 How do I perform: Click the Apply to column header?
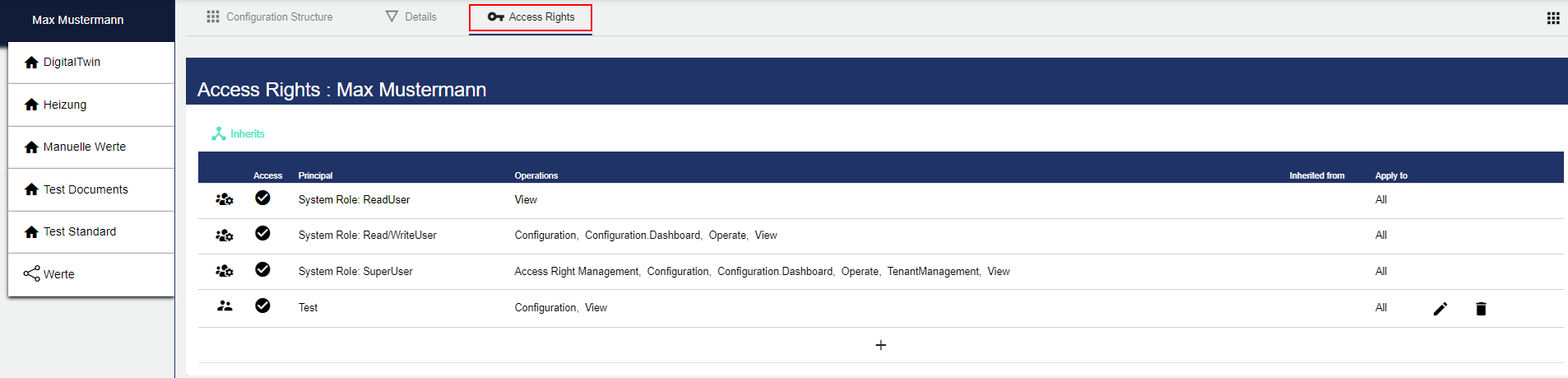(1391, 175)
